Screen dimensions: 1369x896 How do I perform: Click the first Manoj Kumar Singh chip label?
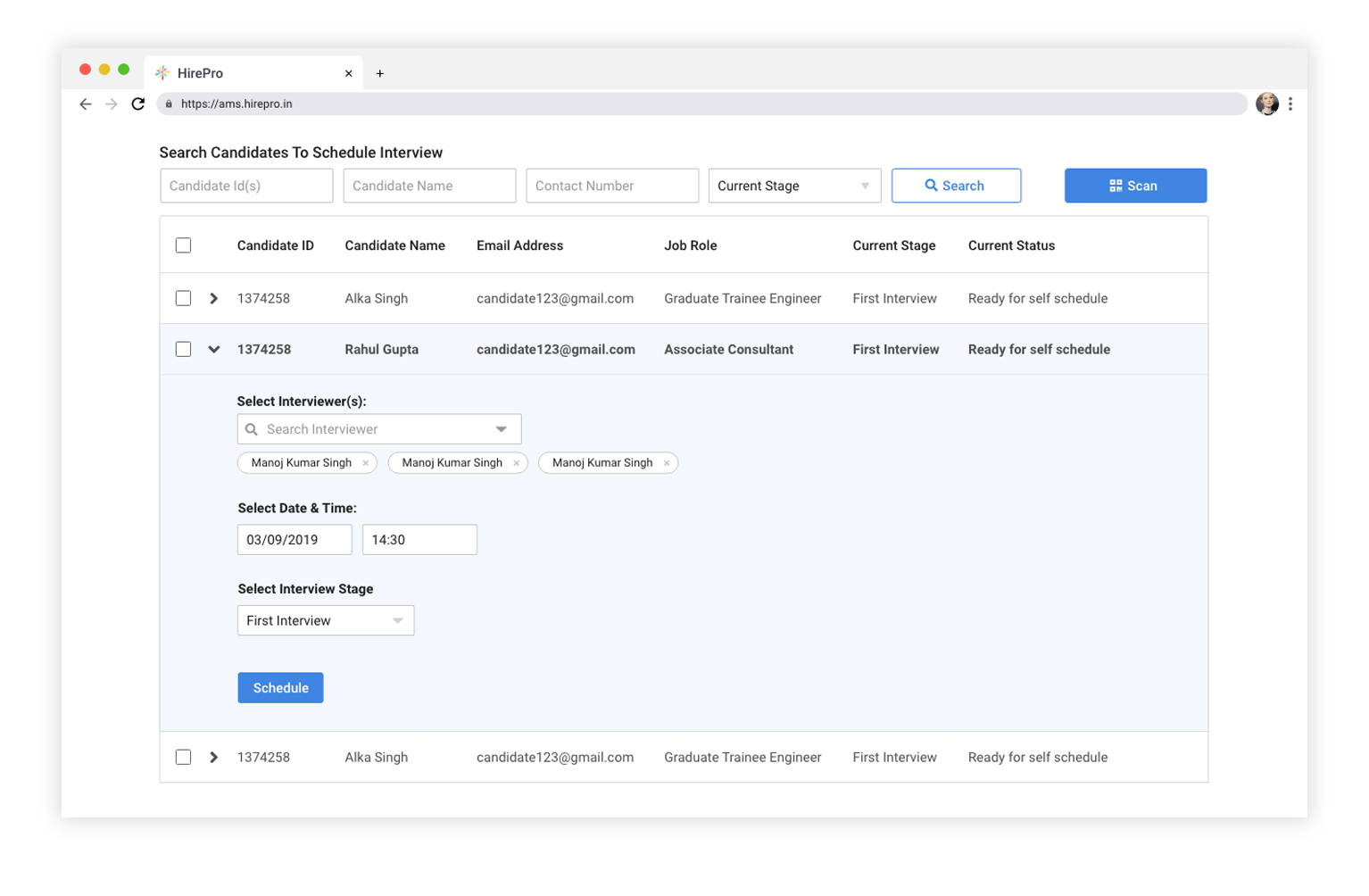pyautogui.click(x=302, y=463)
